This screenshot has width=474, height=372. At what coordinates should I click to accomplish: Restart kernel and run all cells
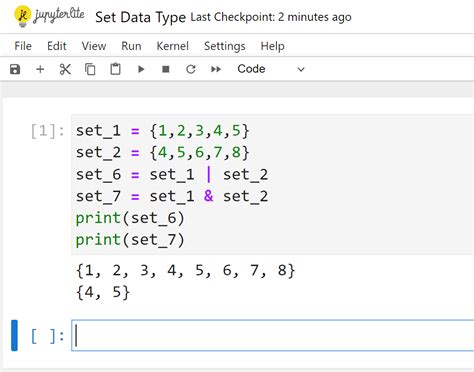tap(216, 69)
